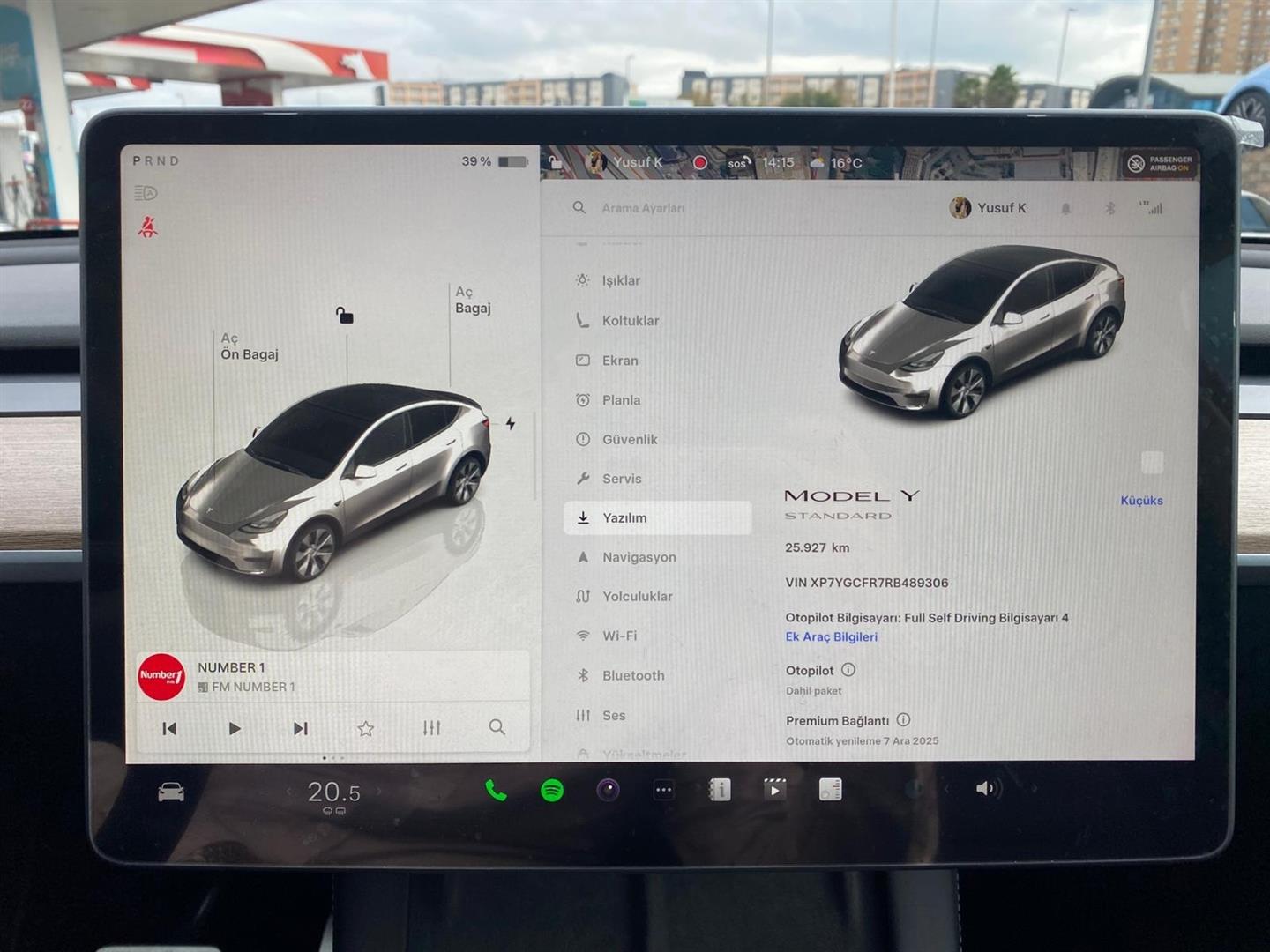This screenshot has height=952, width=1270.
Task: Tap the notifications bell icon
Action: pos(1066,209)
